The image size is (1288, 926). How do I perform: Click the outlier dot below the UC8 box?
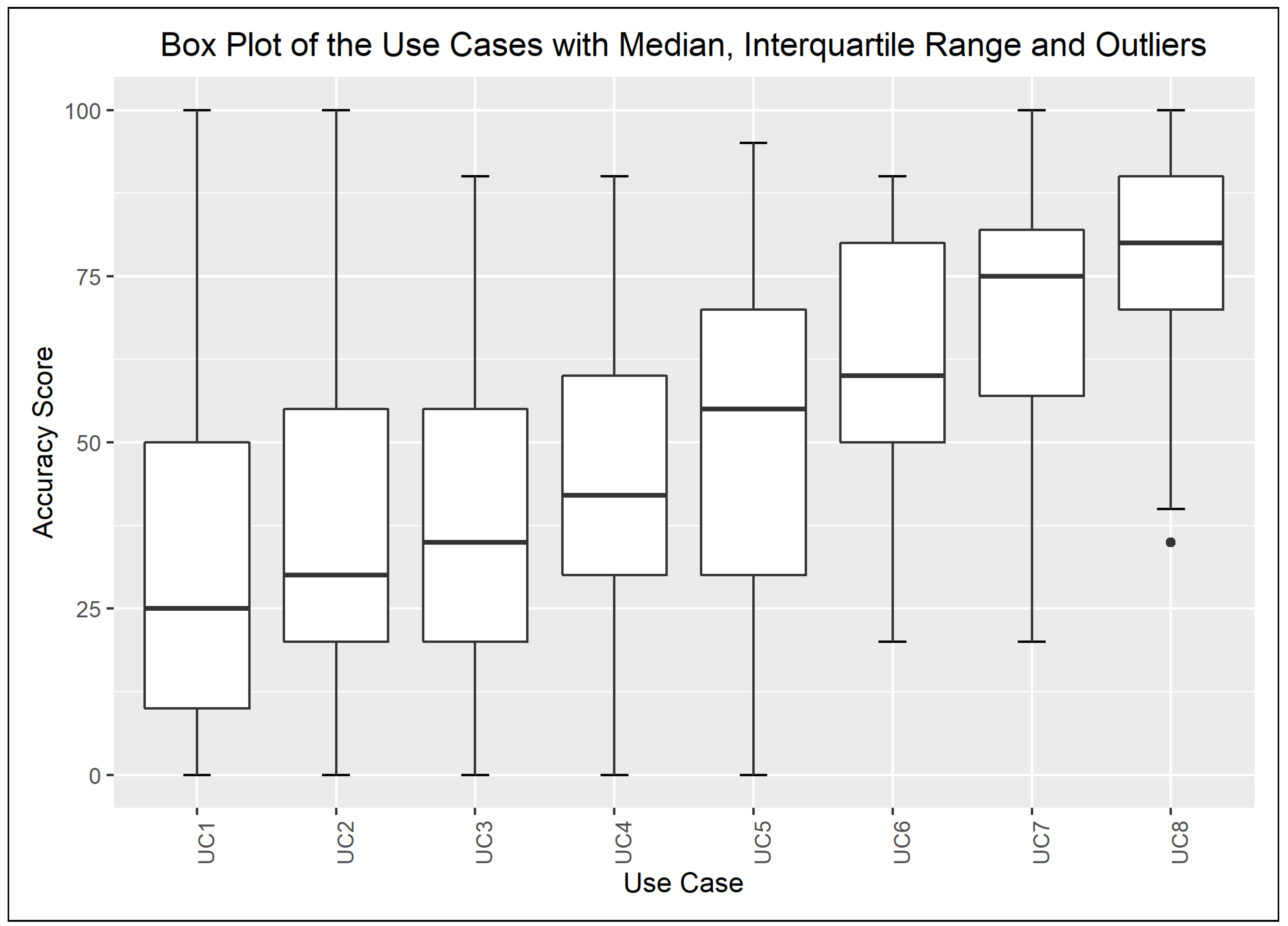[1170, 543]
